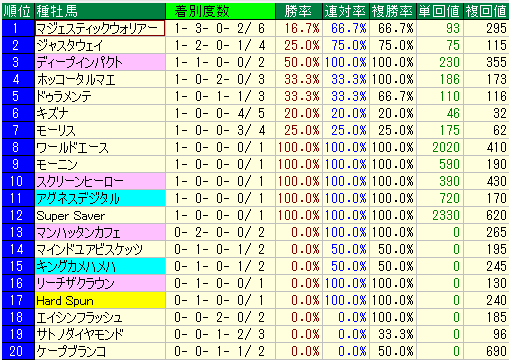Select sire マンハッタンカフェ
The height and width of the screenshot is (360, 509).
(x=100, y=232)
